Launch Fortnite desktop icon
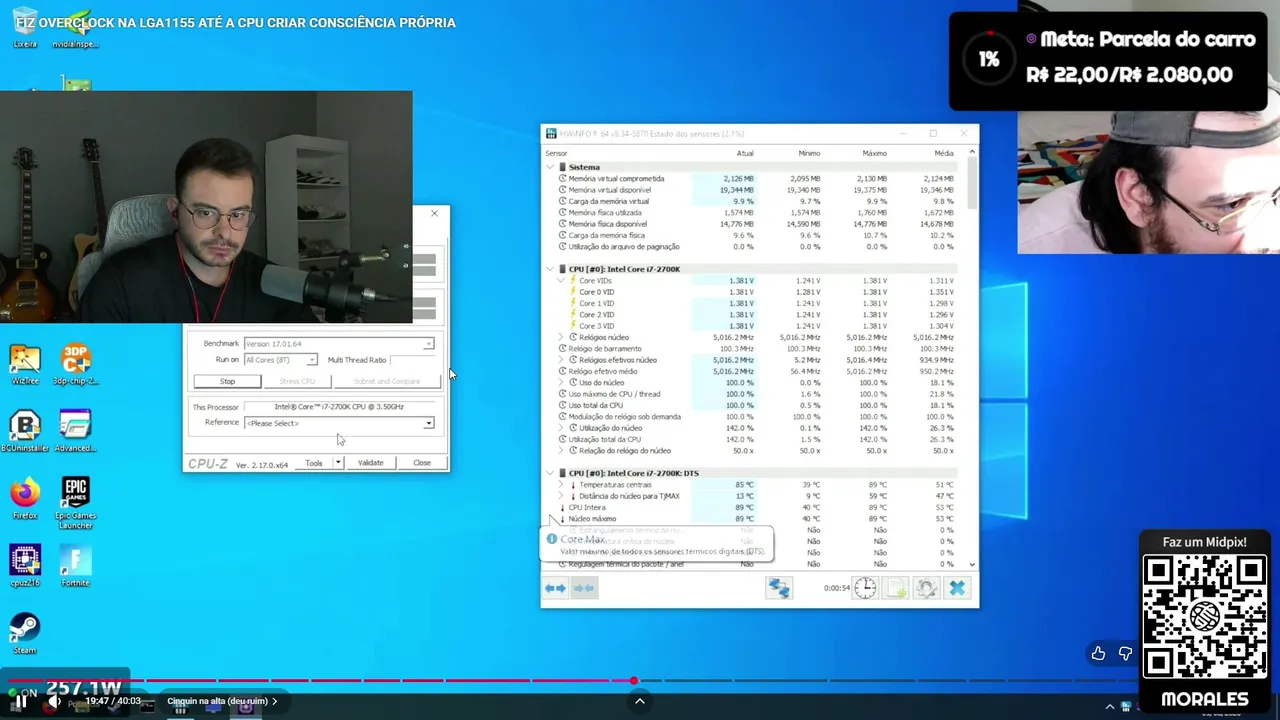 pos(75,565)
